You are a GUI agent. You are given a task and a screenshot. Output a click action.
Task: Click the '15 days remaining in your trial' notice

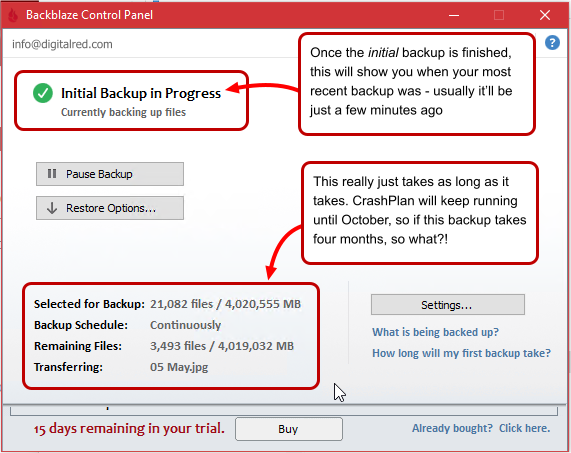pos(129,429)
